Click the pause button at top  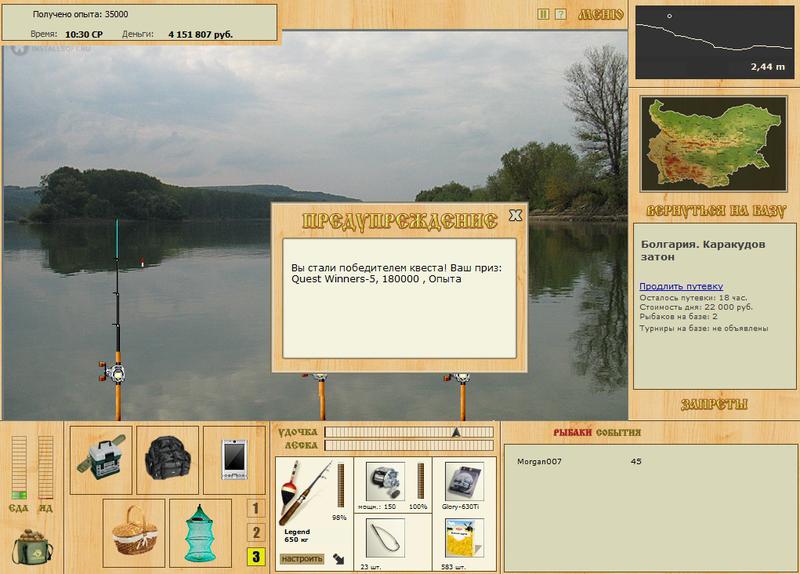[543, 14]
